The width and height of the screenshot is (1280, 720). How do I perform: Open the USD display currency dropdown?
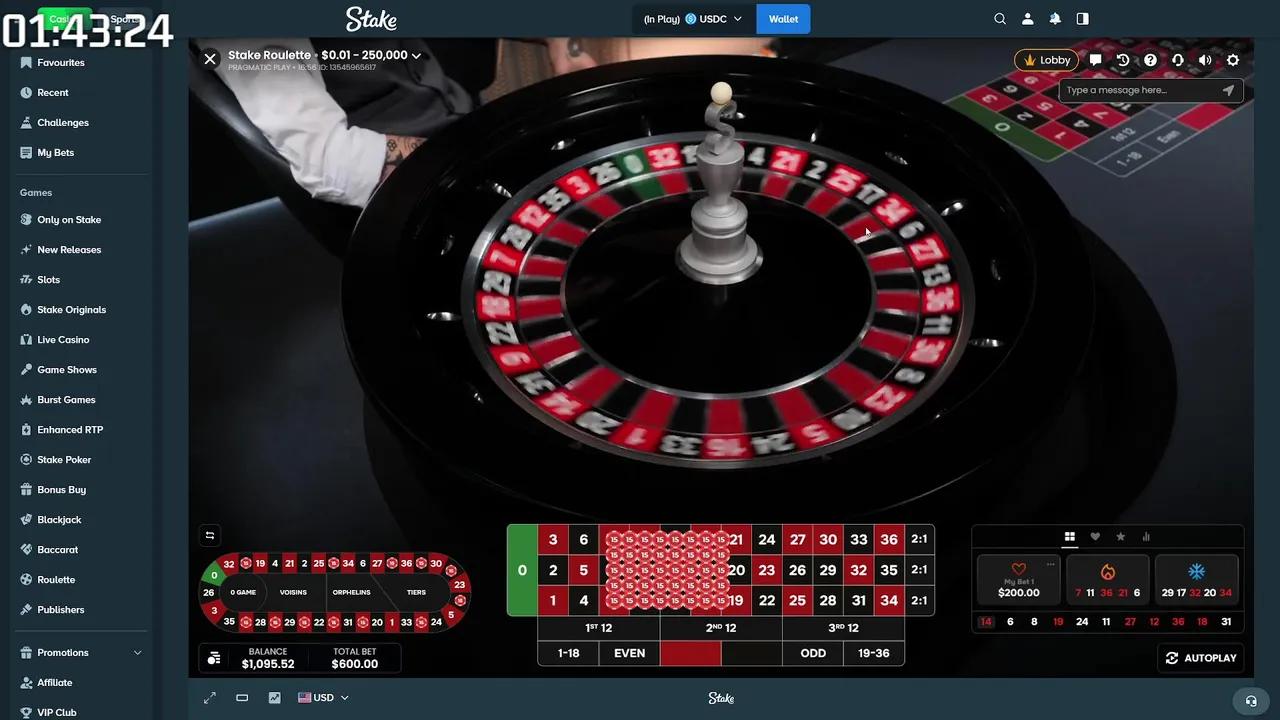[323, 698]
